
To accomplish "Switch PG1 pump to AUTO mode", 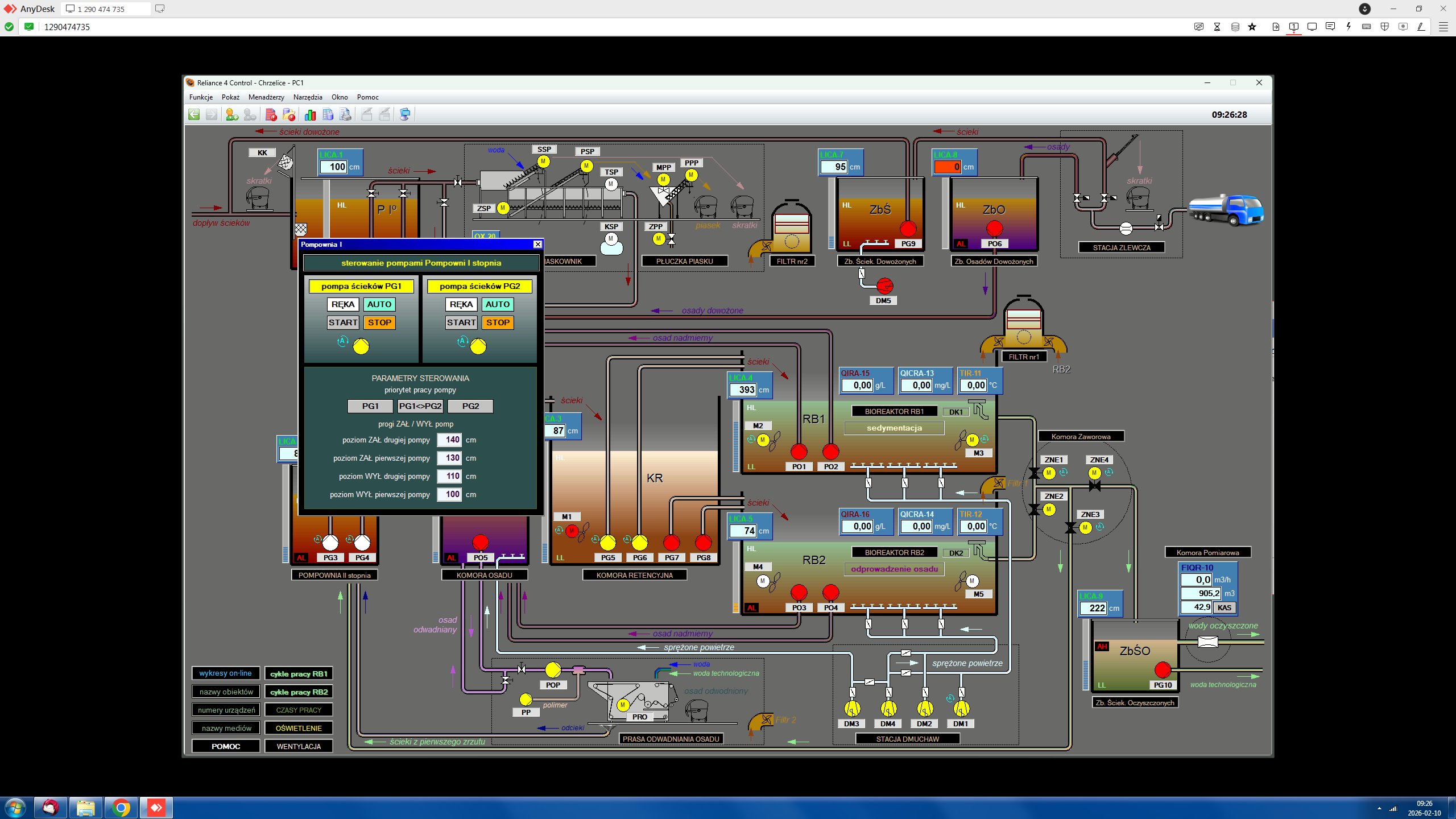I will [379, 304].
